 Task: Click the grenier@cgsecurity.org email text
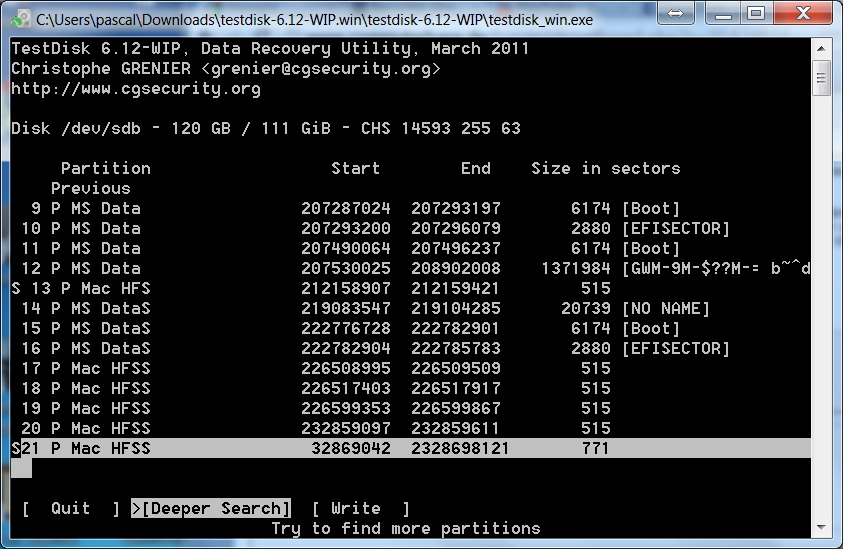(321, 69)
